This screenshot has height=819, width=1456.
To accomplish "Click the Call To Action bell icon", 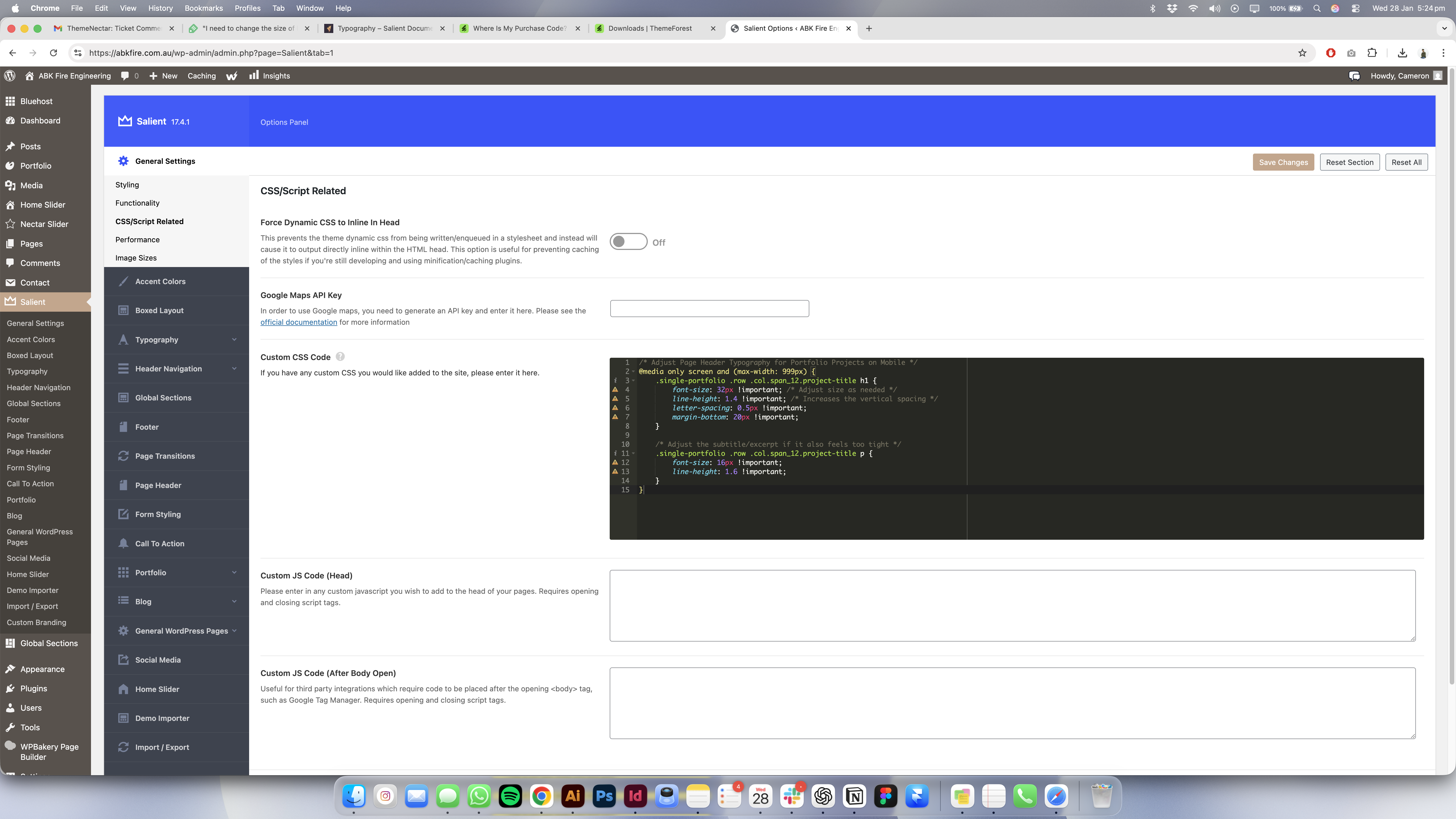I will point(123,544).
